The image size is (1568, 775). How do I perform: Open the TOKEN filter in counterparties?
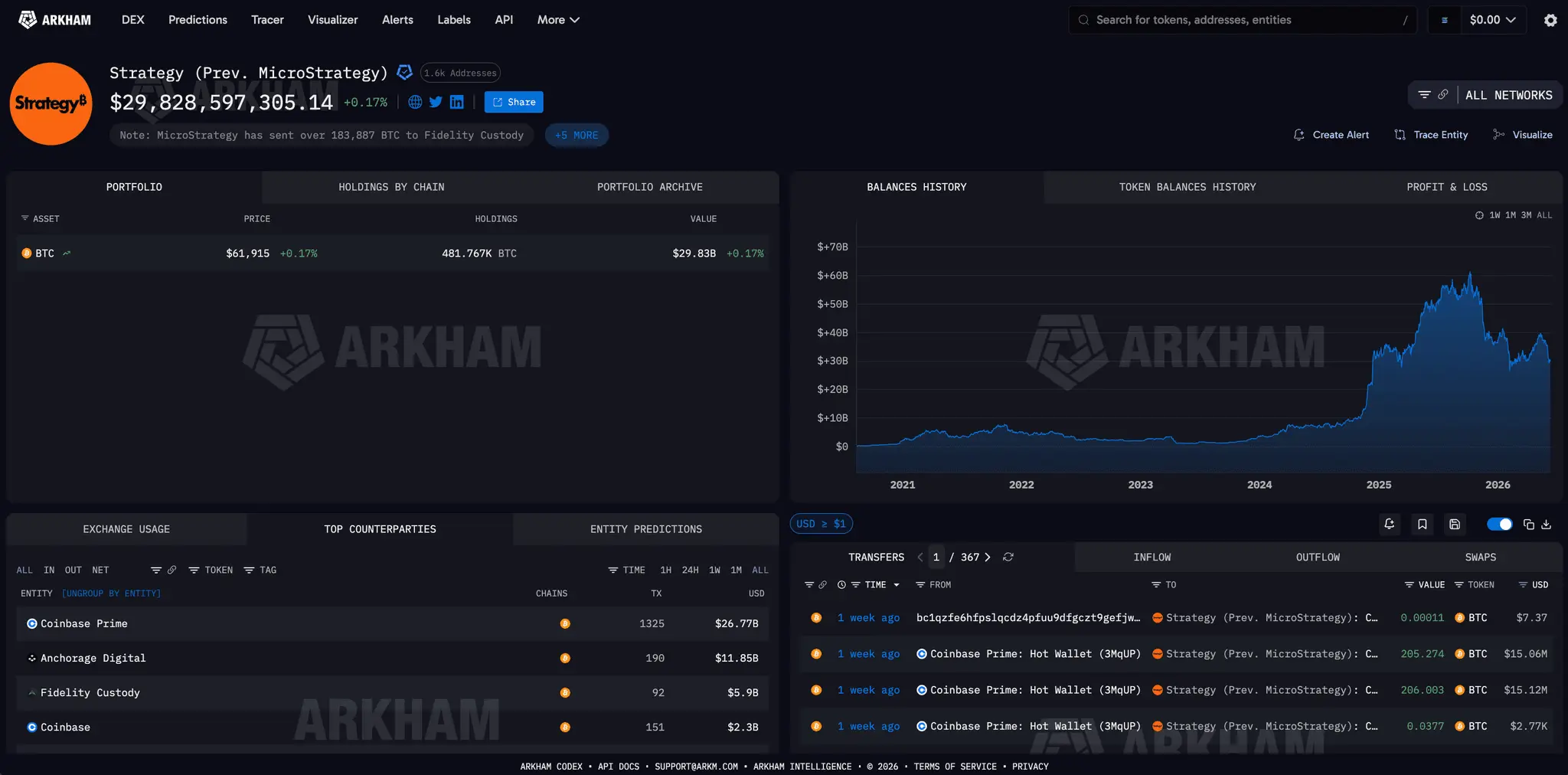click(211, 571)
